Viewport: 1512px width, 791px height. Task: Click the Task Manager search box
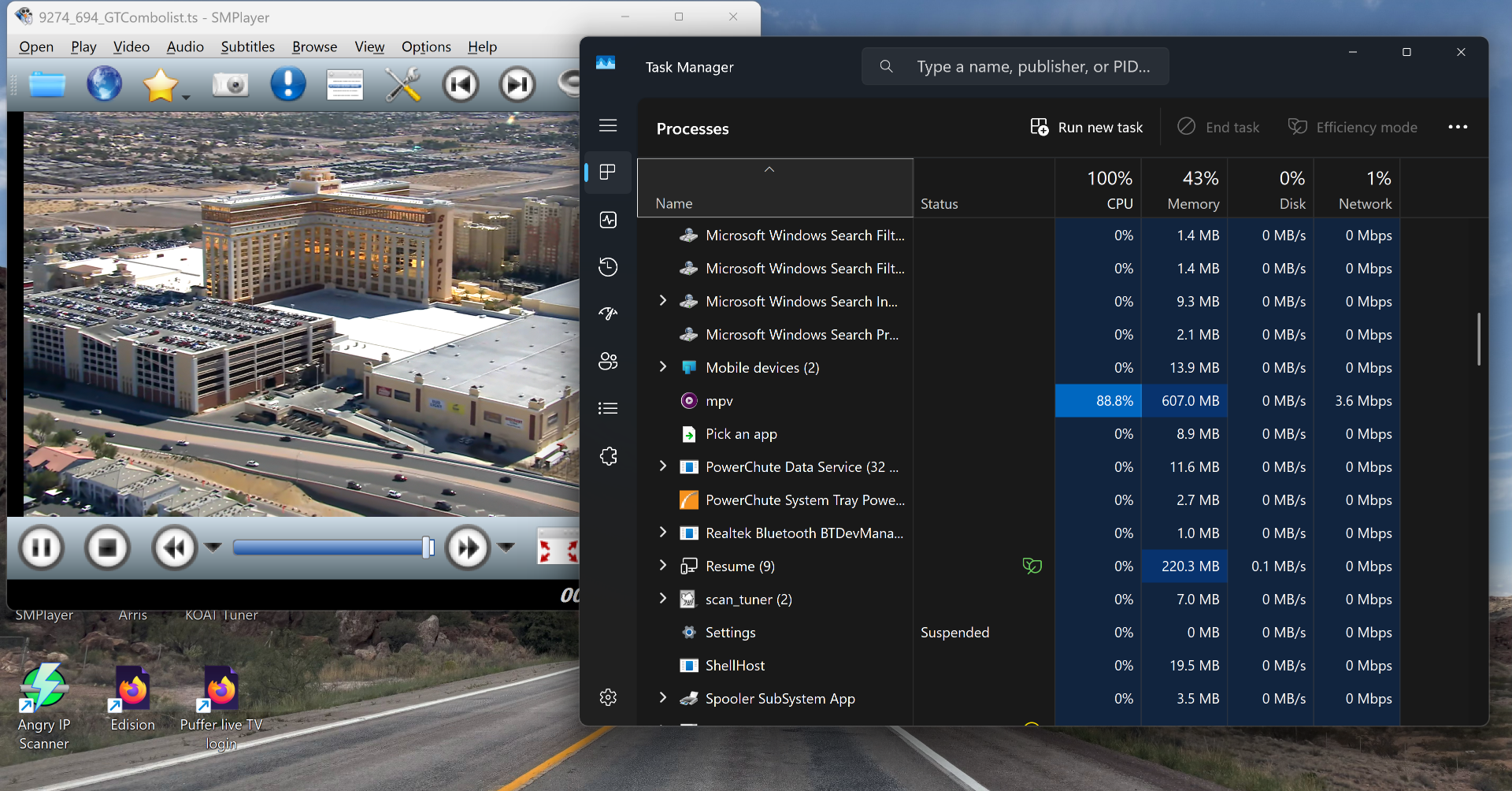pyautogui.click(x=1032, y=67)
